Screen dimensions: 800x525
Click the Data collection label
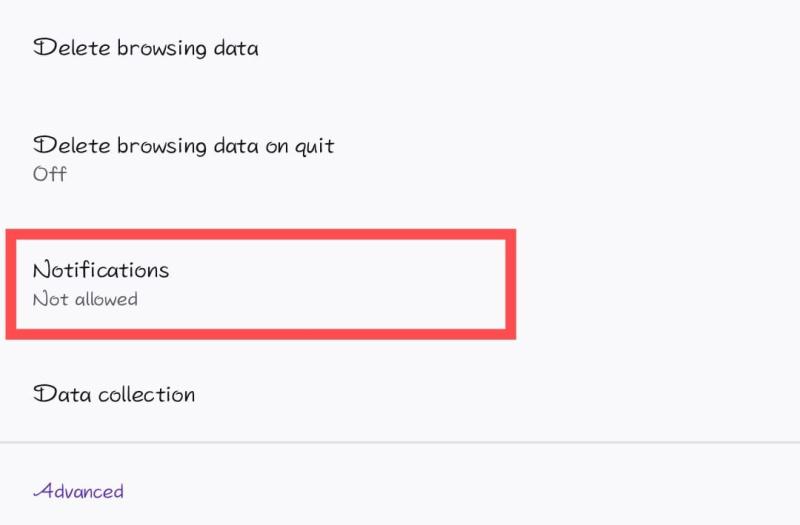pyautogui.click(x=114, y=394)
